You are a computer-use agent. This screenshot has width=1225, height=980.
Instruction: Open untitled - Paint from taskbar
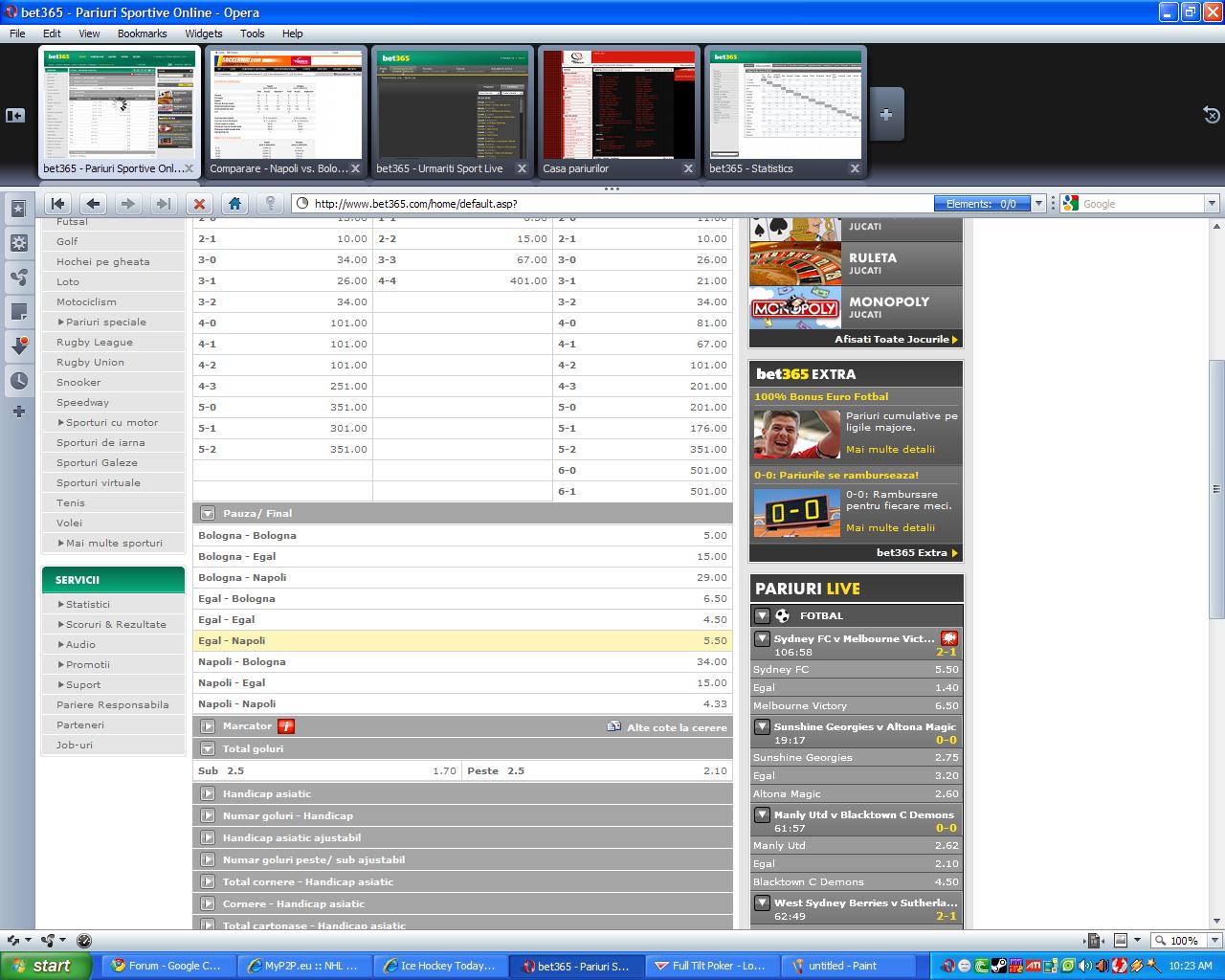(848, 966)
